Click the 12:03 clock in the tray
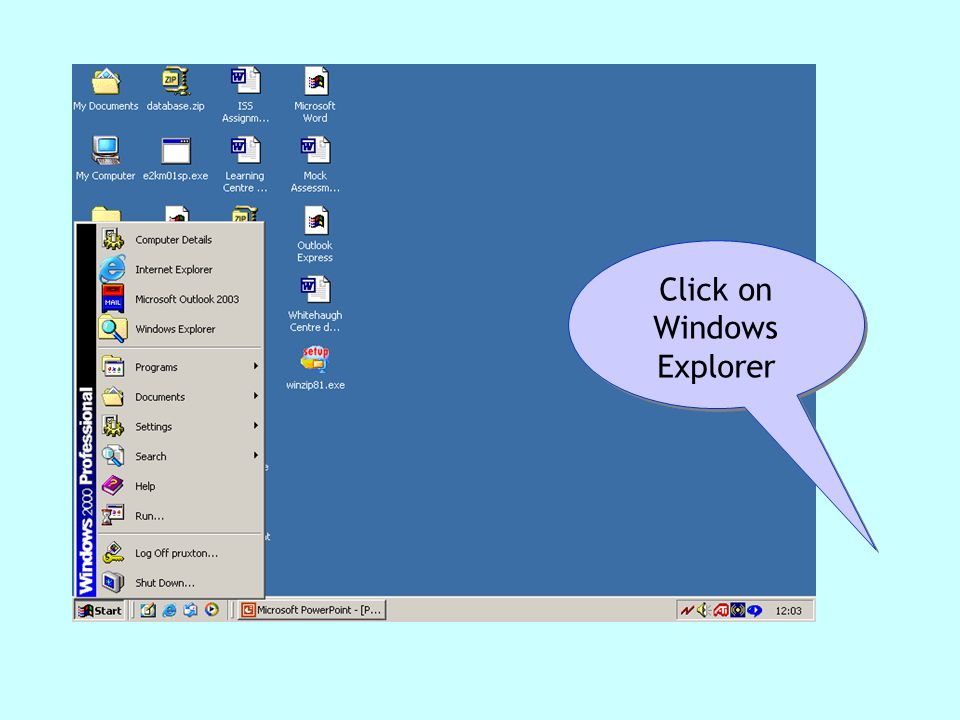The image size is (960, 720). (x=789, y=611)
